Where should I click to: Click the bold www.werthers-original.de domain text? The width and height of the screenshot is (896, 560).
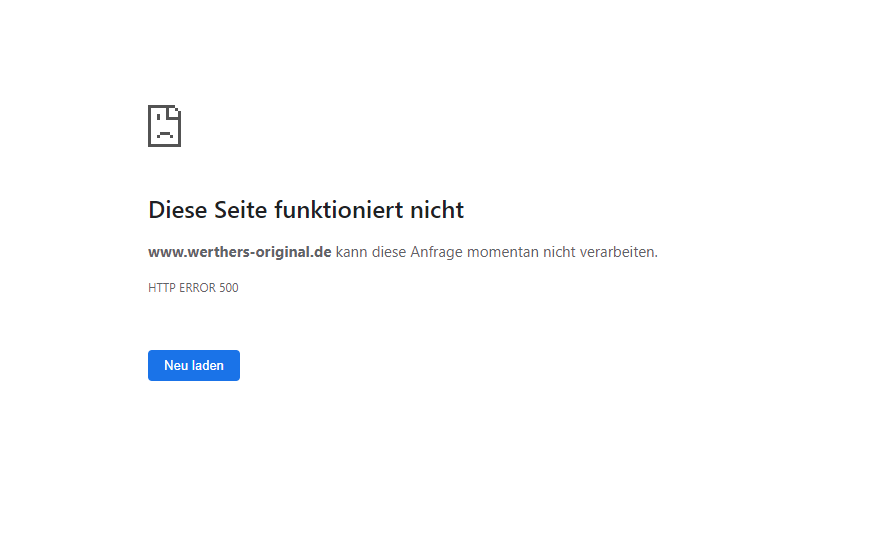click(x=239, y=252)
